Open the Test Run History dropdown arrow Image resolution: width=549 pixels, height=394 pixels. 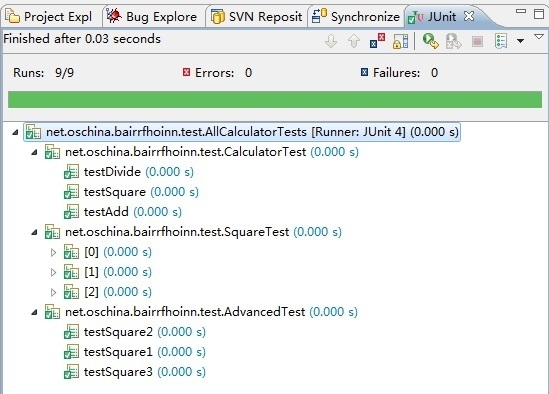[520, 41]
